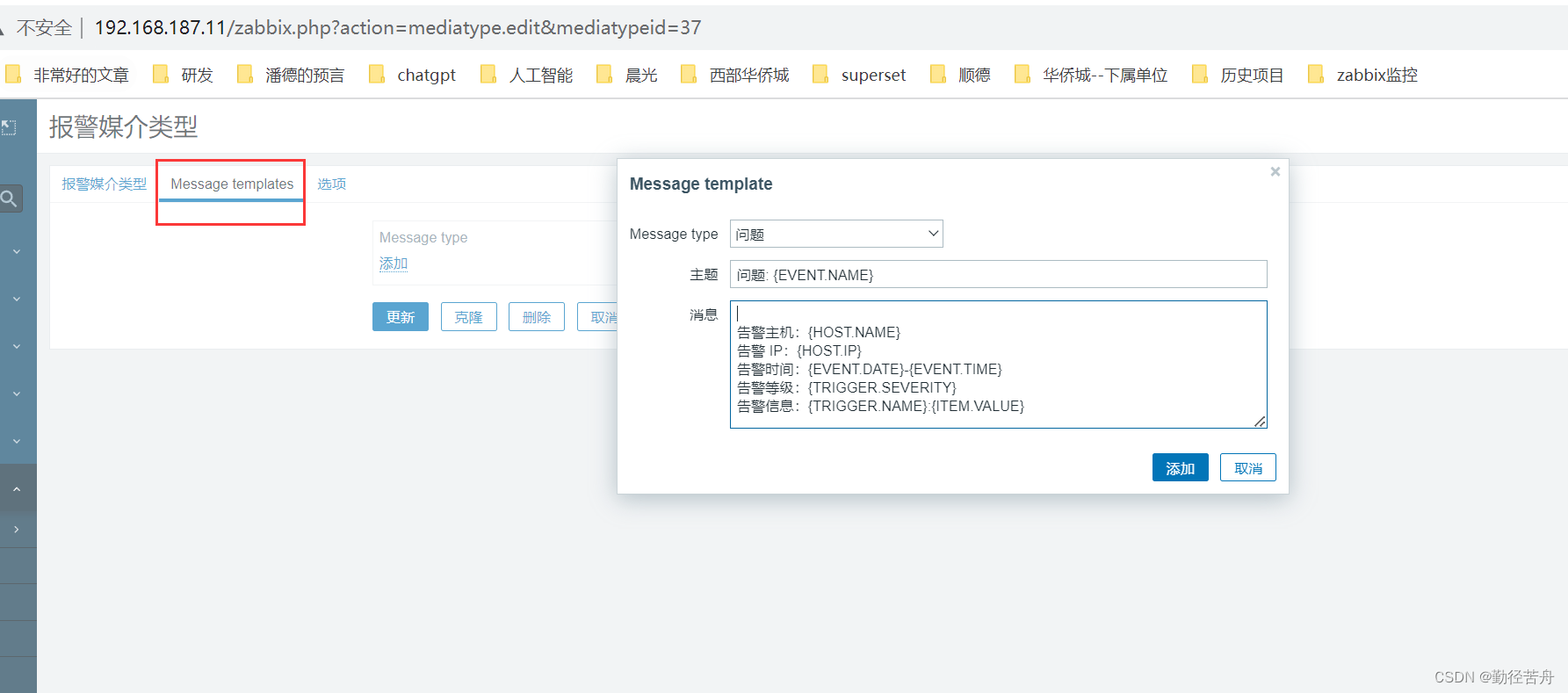
Task: Close the Message template dialog
Action: pos(1275,171)
